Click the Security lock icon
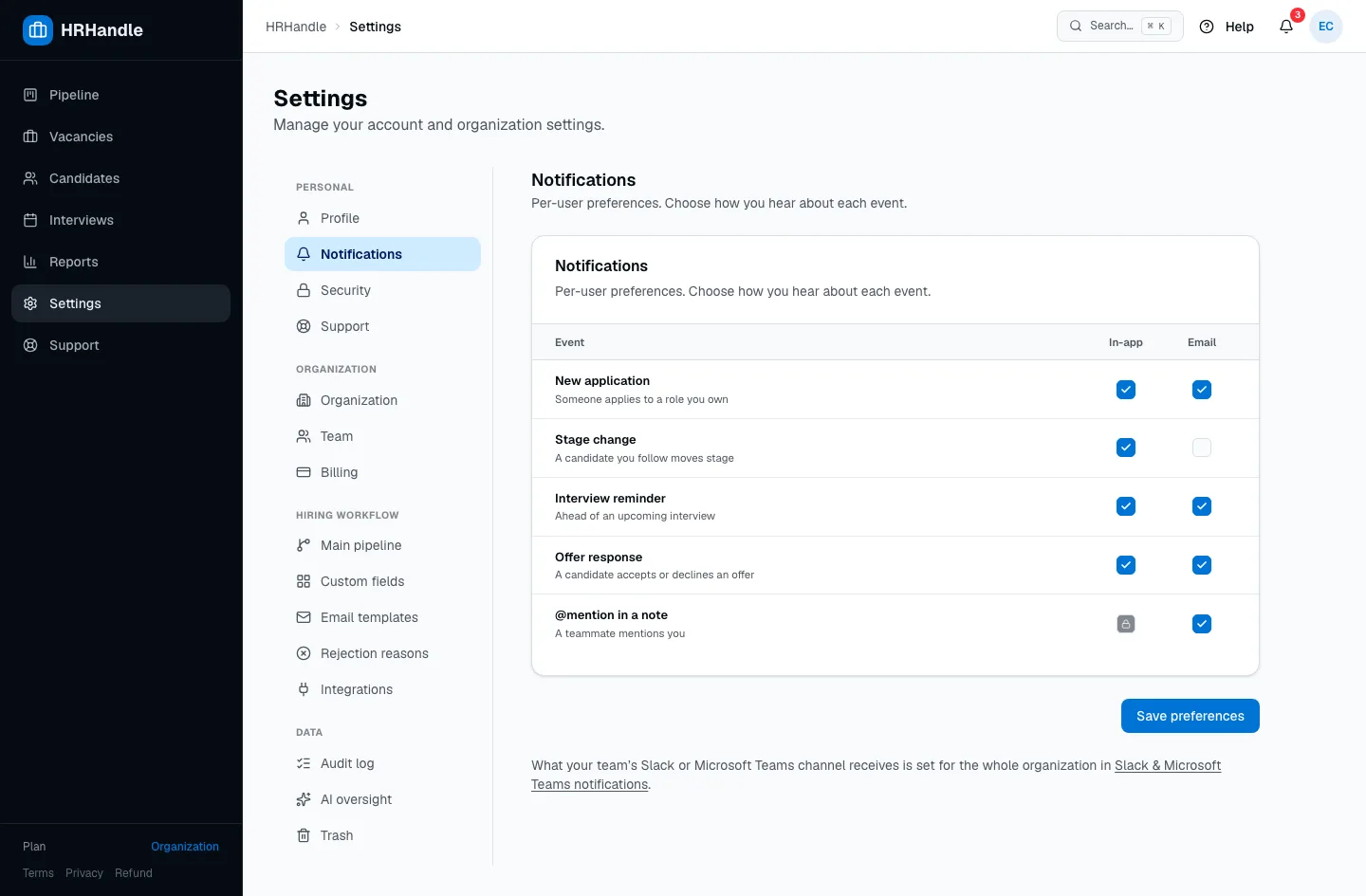Image resolution: width=1366 pixels, height=896 pixels. [x=304, y=290]
